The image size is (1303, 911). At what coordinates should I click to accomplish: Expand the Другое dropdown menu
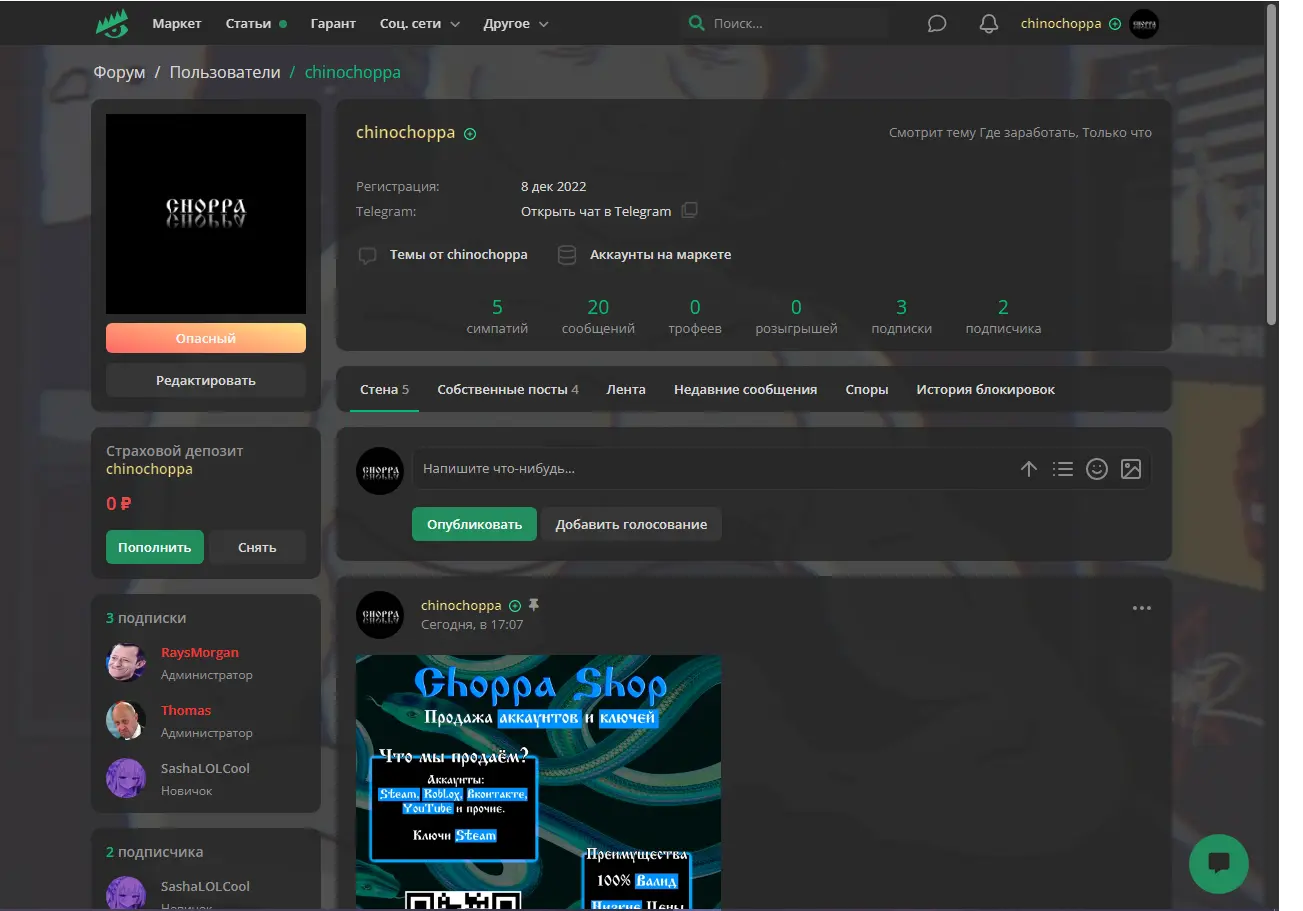coord(516,23)
